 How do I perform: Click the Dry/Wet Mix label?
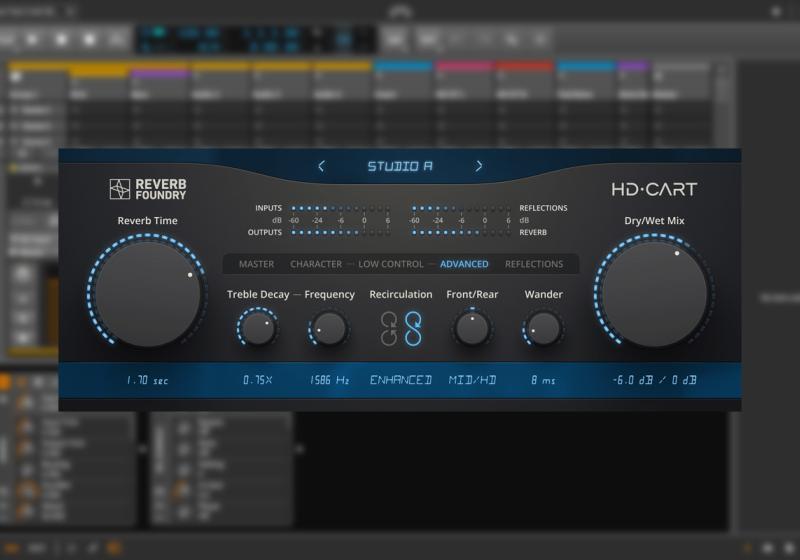coord(655,221)
